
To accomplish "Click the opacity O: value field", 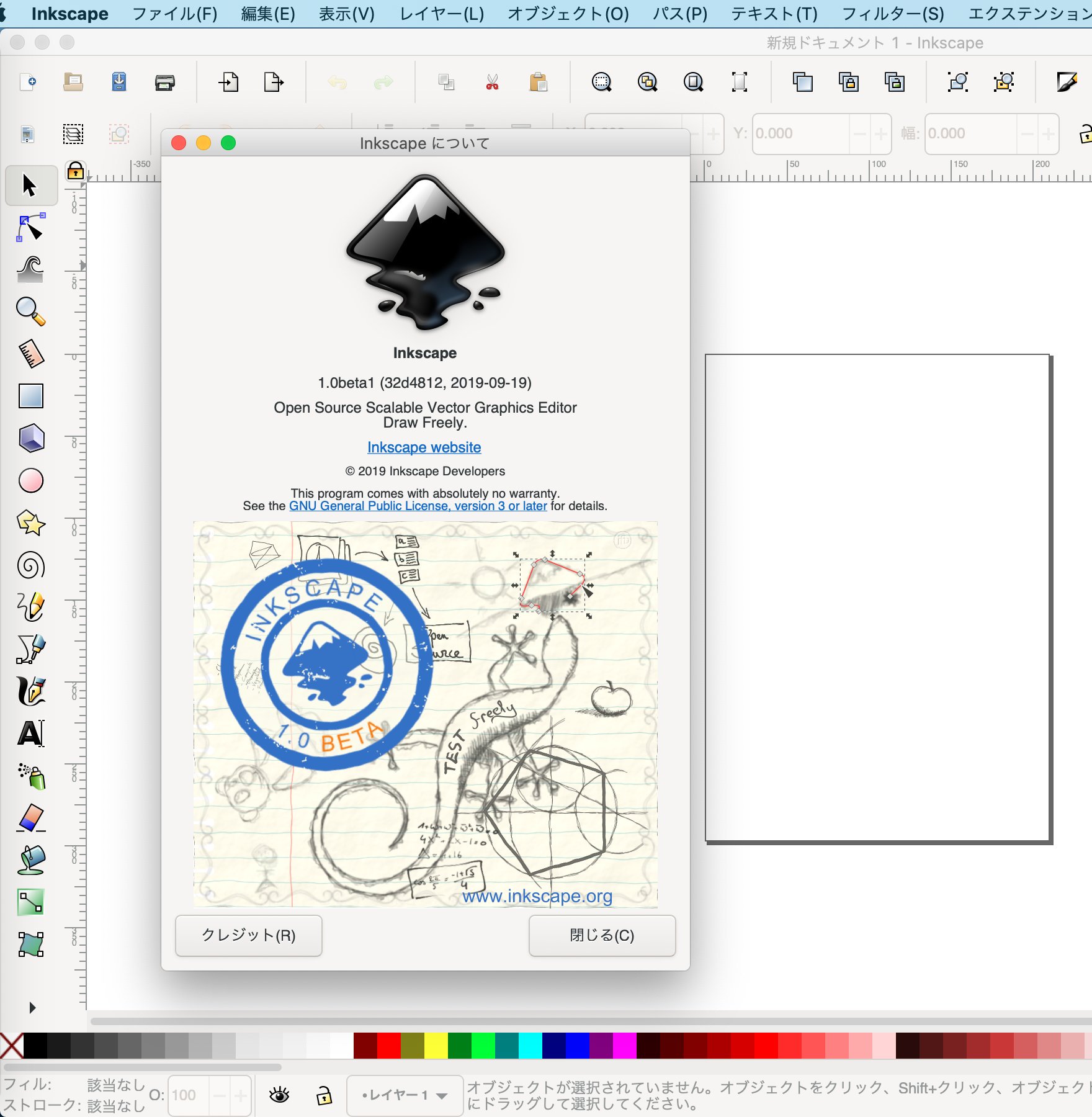I will click(x=189, y=1095).
